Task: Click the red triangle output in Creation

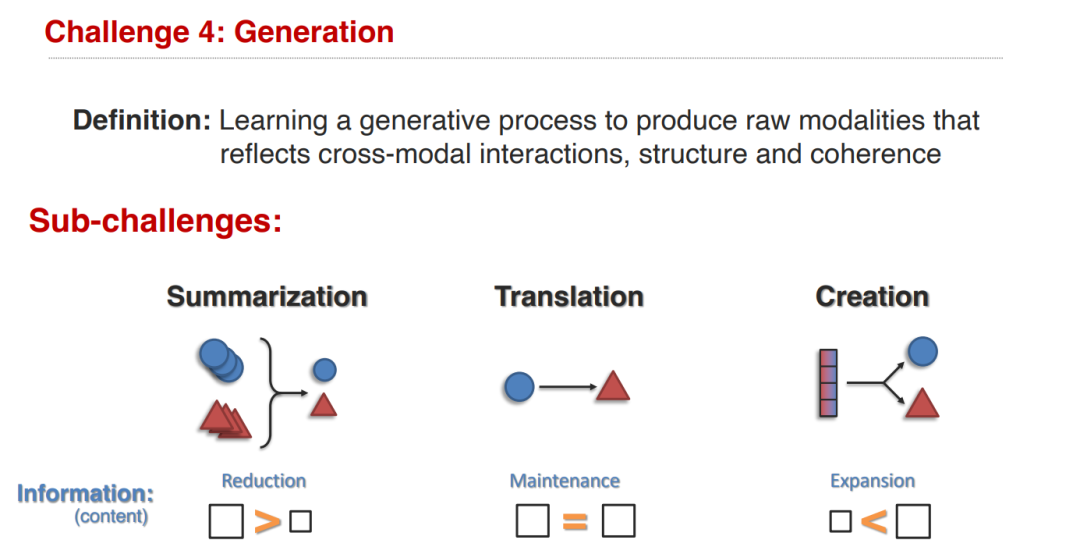Action: click(x=922, y=403)
